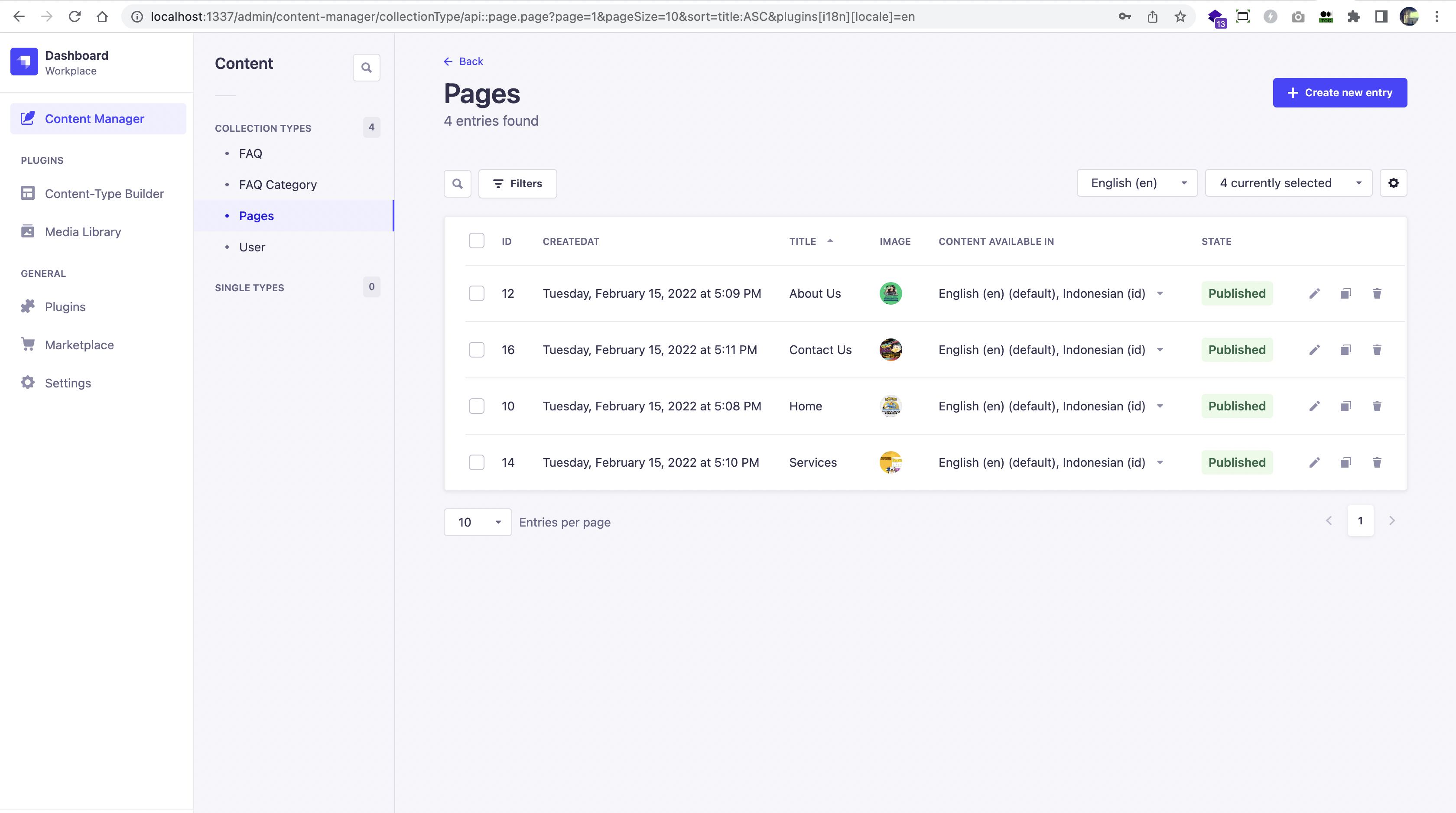
Task: Click Create new entry button
Action: 1339,93
